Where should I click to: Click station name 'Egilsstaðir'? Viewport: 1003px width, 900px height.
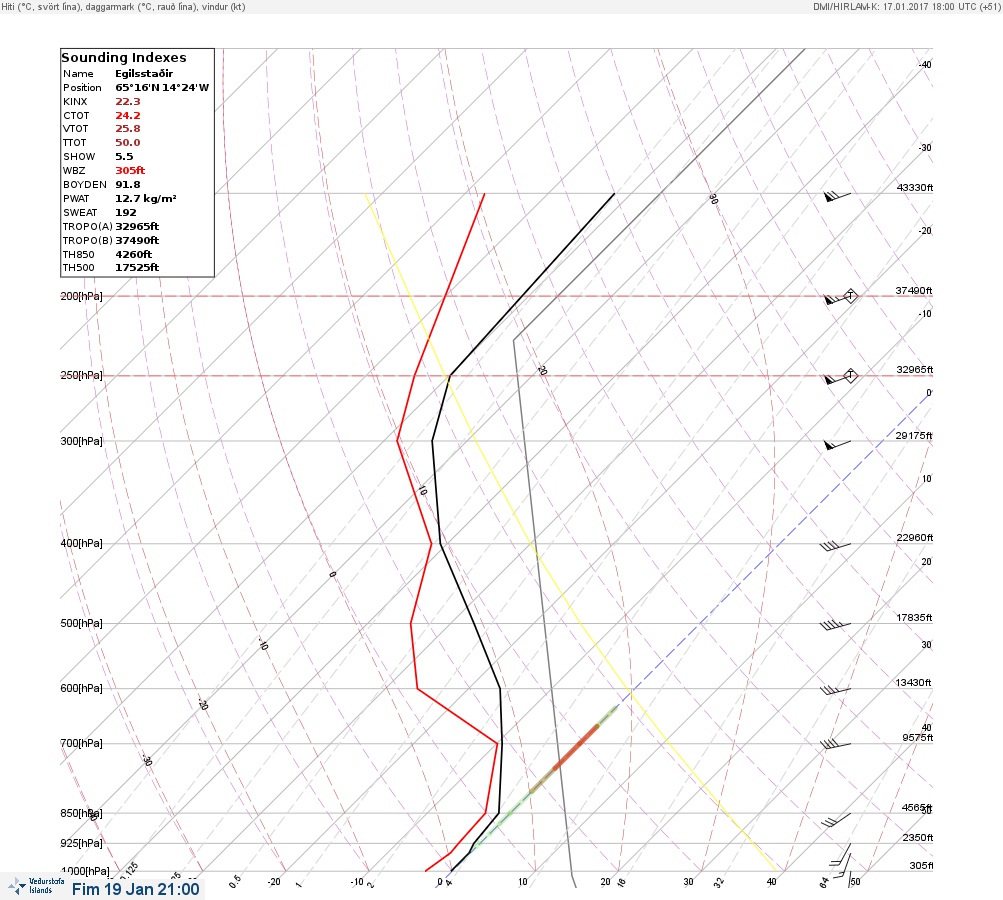144,74
